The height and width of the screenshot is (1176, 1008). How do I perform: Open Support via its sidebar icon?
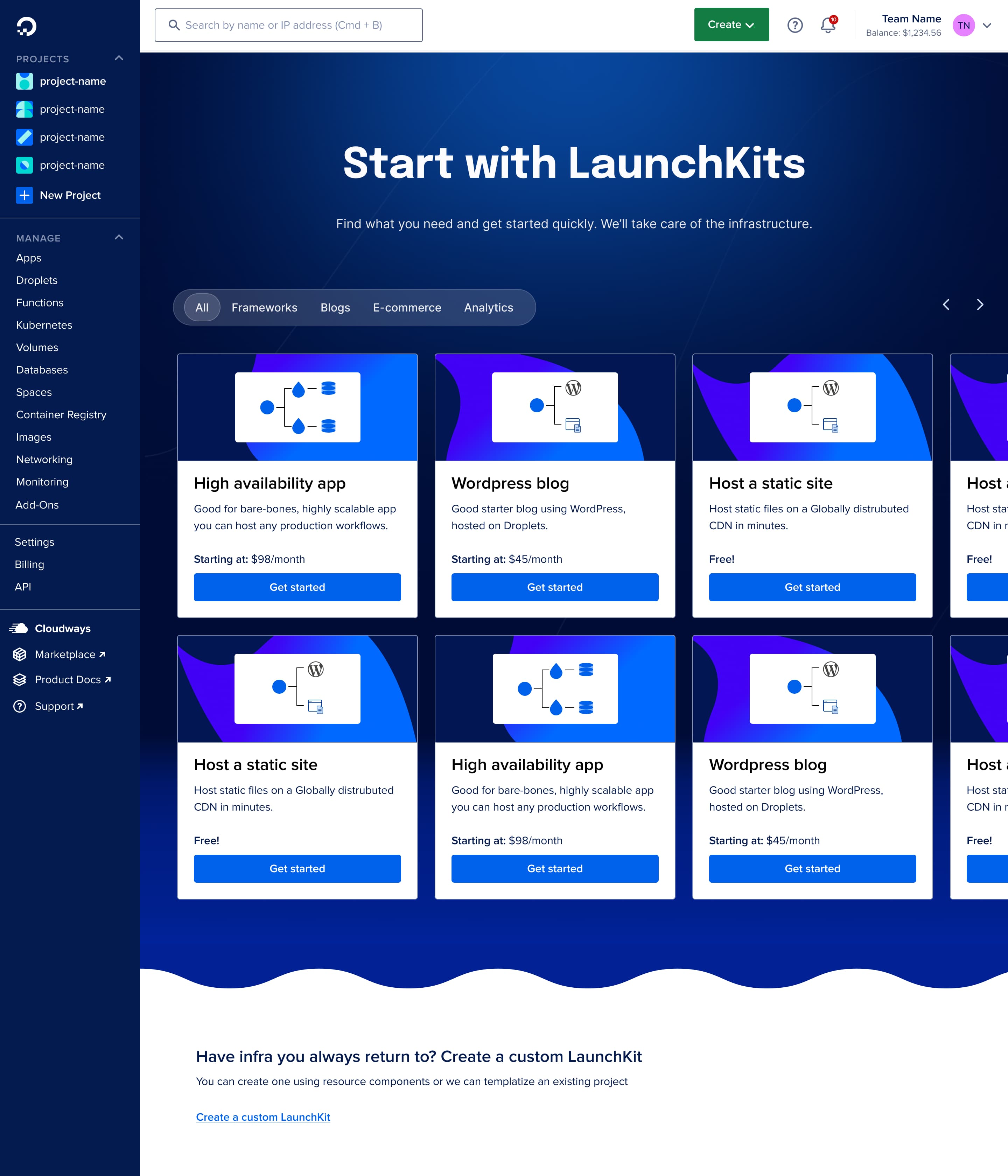19,706
